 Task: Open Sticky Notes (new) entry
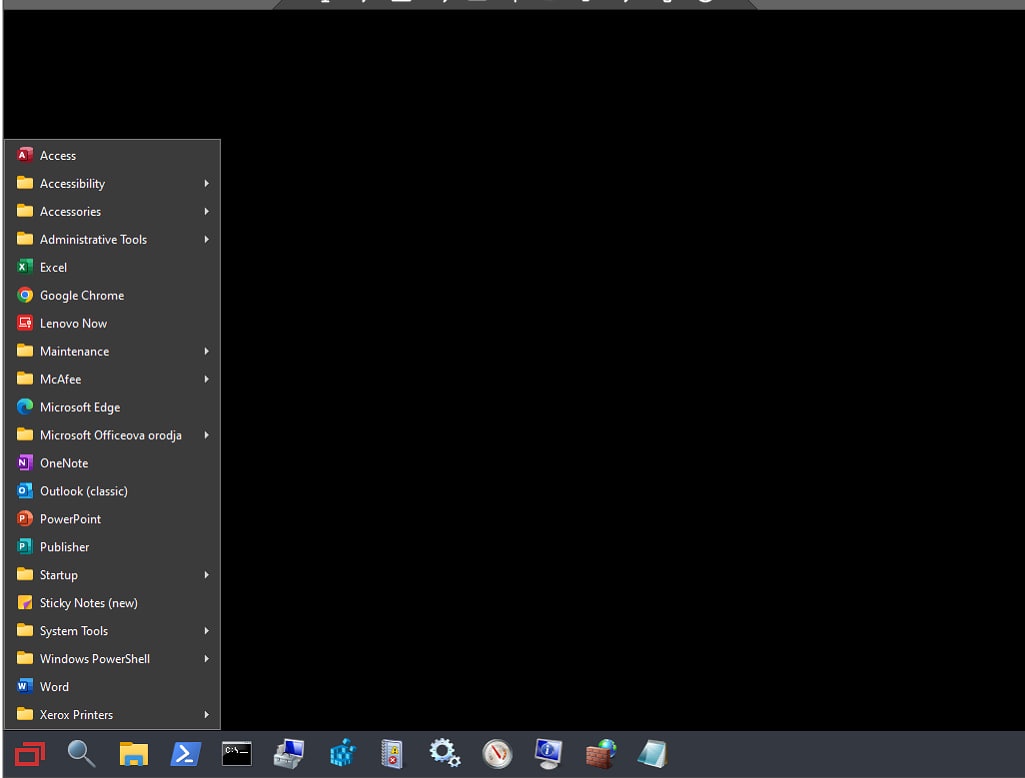coord(112,603)
